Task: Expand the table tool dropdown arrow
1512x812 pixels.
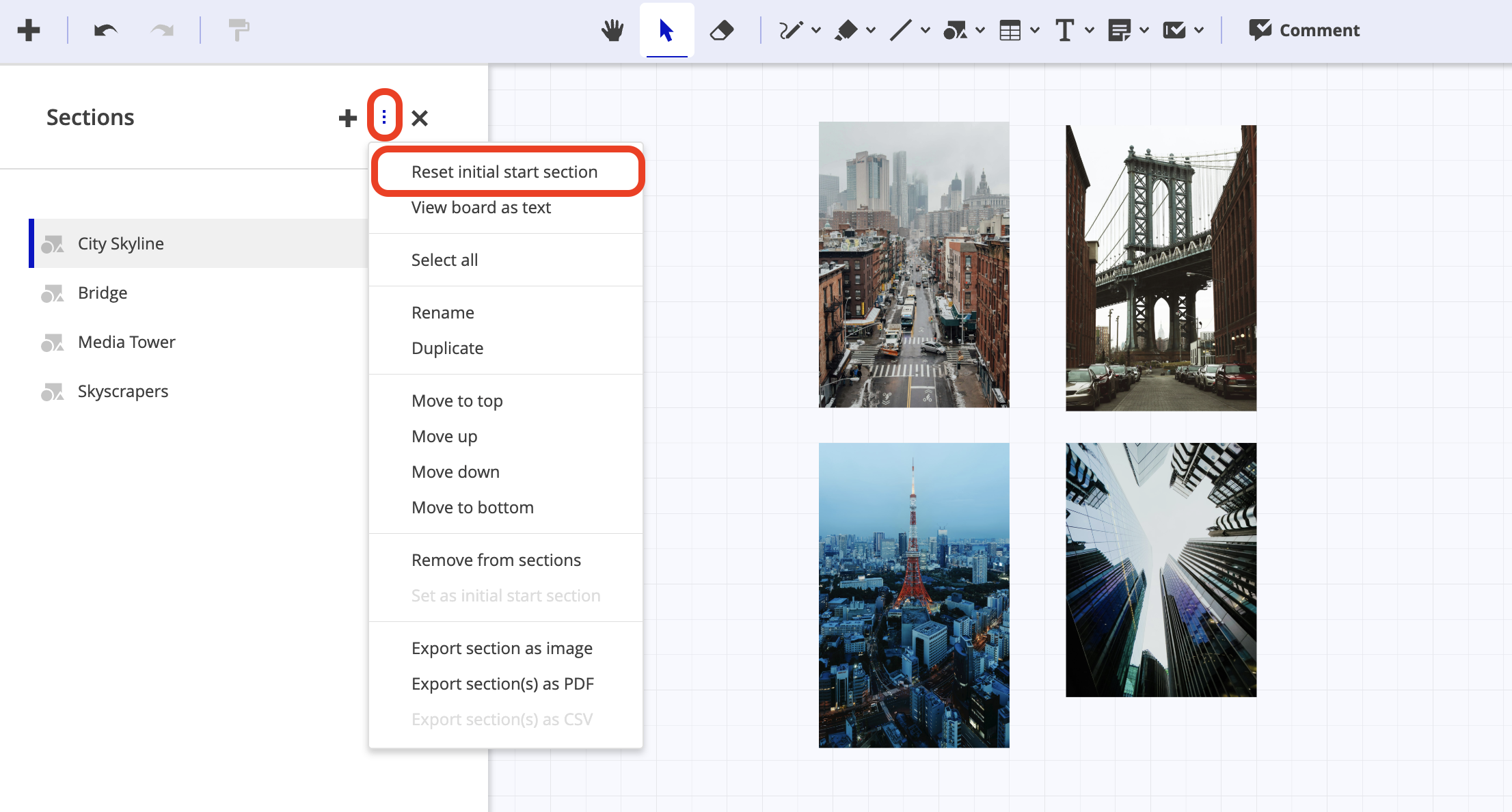Action: [1035, 30]
